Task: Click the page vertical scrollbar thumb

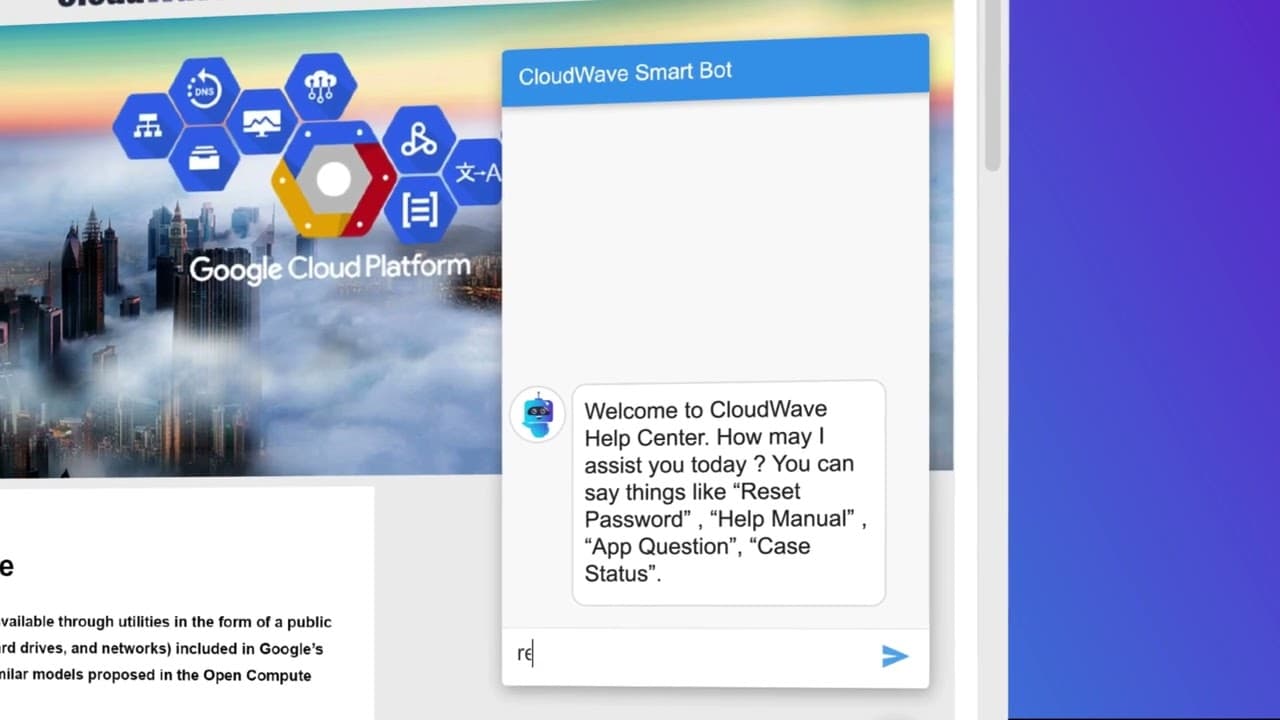Action: point(992,85)
